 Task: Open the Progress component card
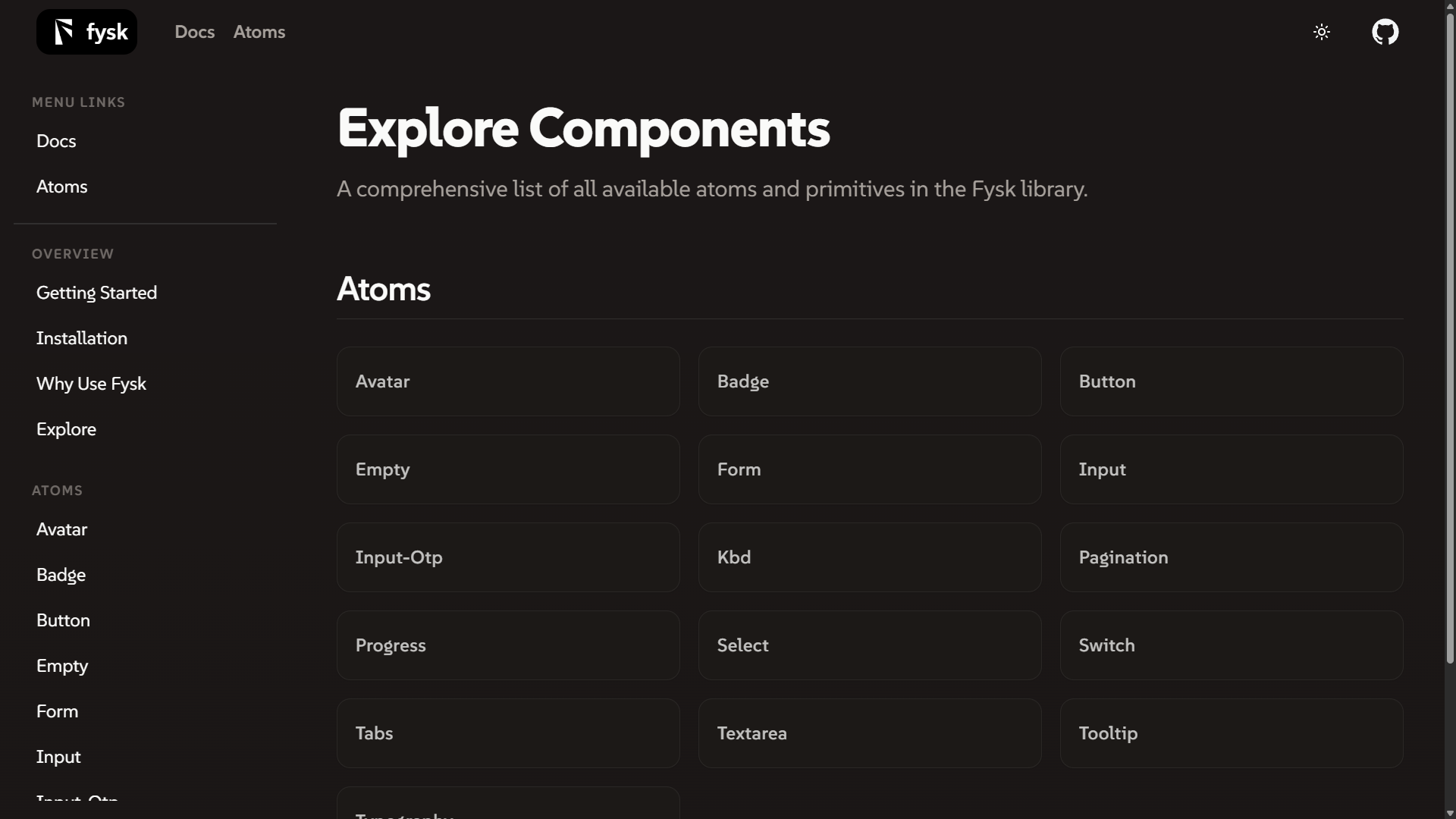[508, 645]
